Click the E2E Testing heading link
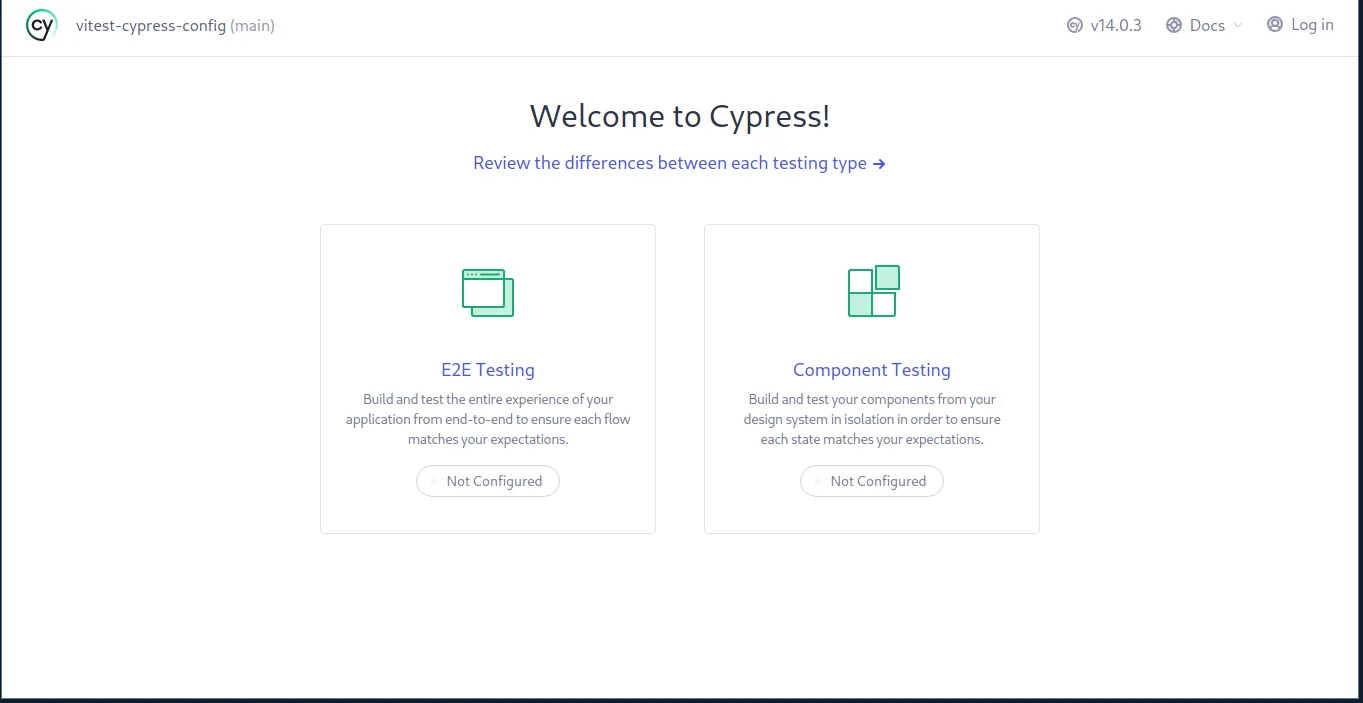This screenshot has width=1363, height=703. pos(487,370)
